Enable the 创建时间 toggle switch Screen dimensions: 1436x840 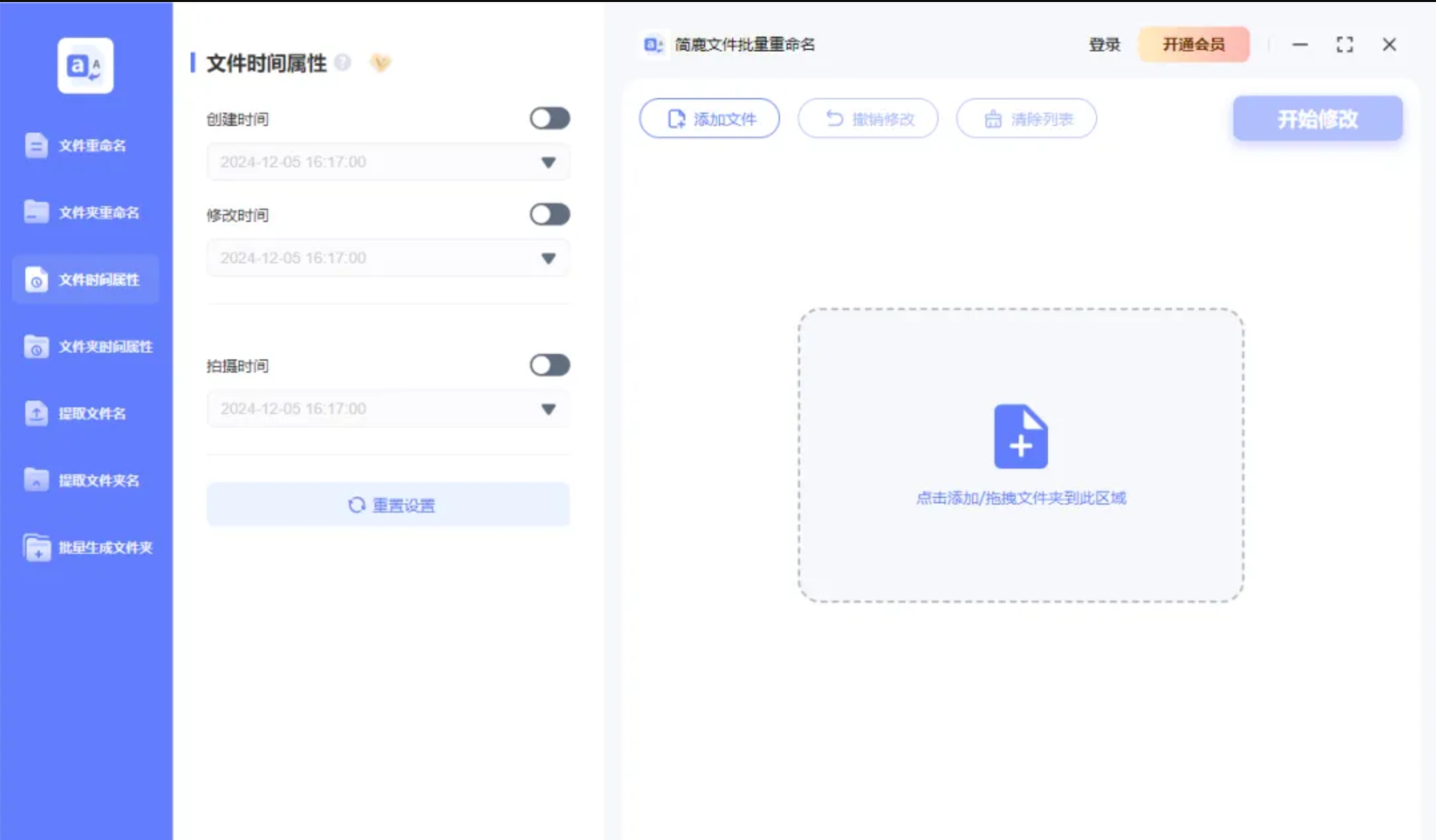coord(549,119)
